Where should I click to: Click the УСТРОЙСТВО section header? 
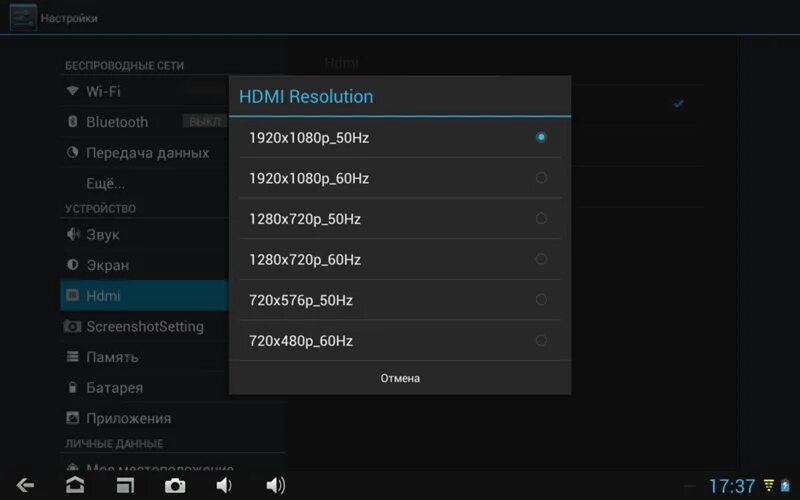(101, 209)
